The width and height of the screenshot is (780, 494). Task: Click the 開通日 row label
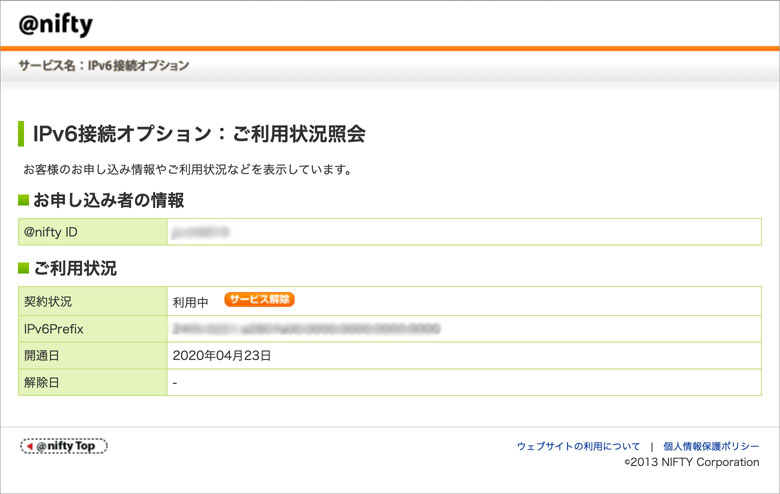pyautogui.click(x=42, y=356)
